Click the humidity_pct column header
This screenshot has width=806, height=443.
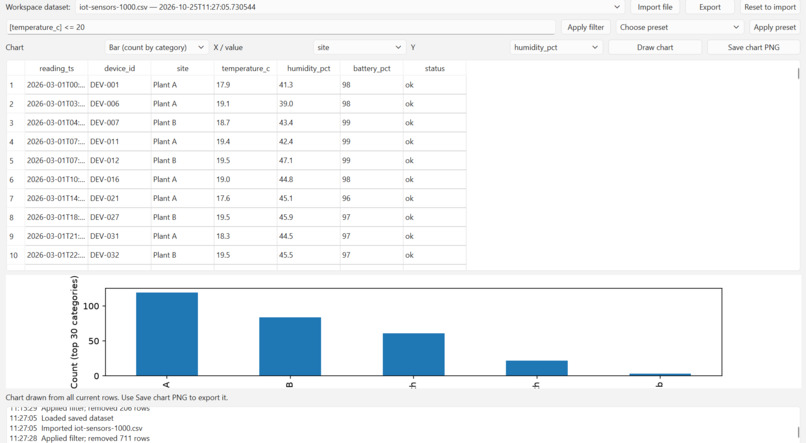coord(308,68)
